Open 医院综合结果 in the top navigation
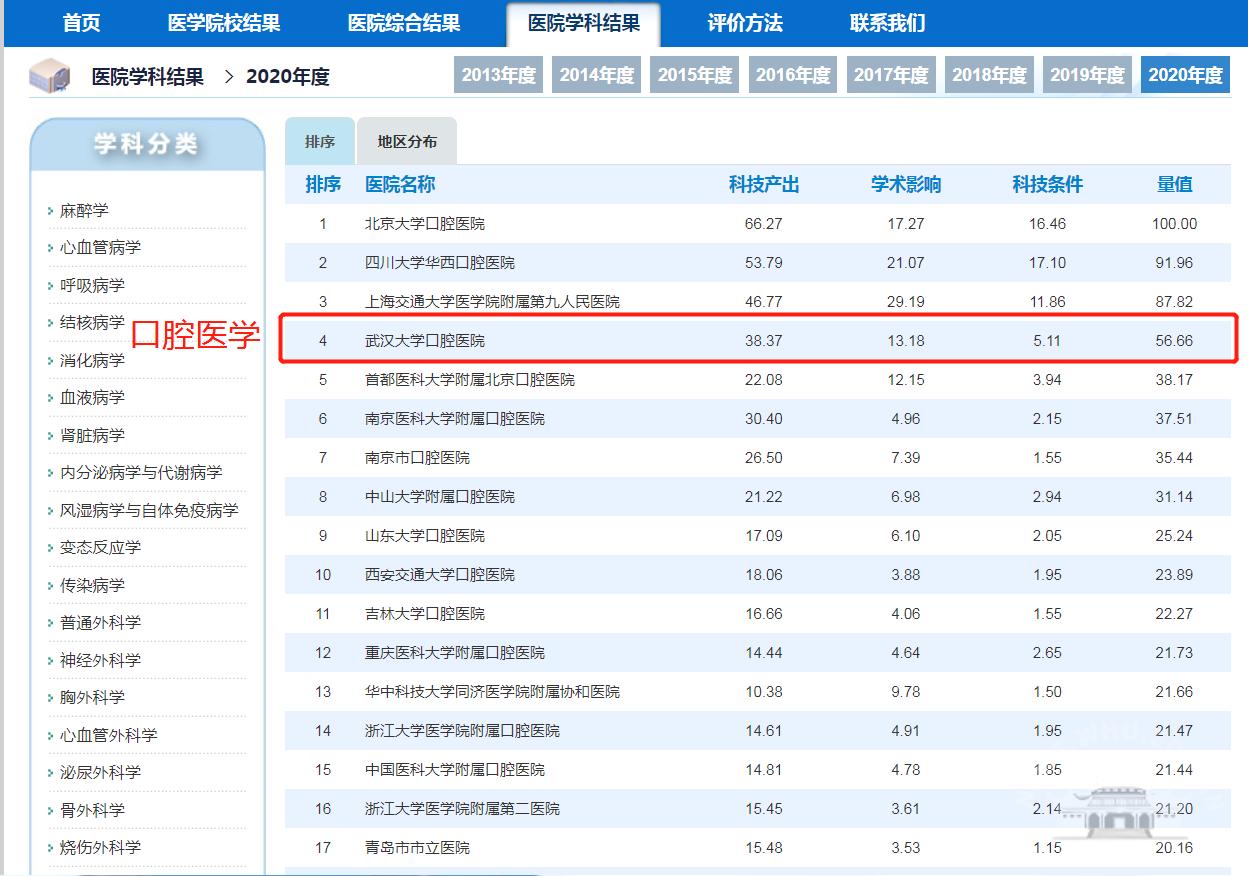Screen dimensions: 1248x876 404,23
